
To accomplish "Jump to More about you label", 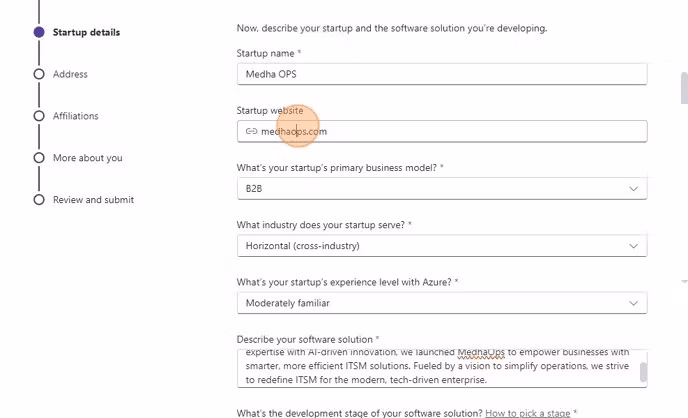I will pos(88,158).
